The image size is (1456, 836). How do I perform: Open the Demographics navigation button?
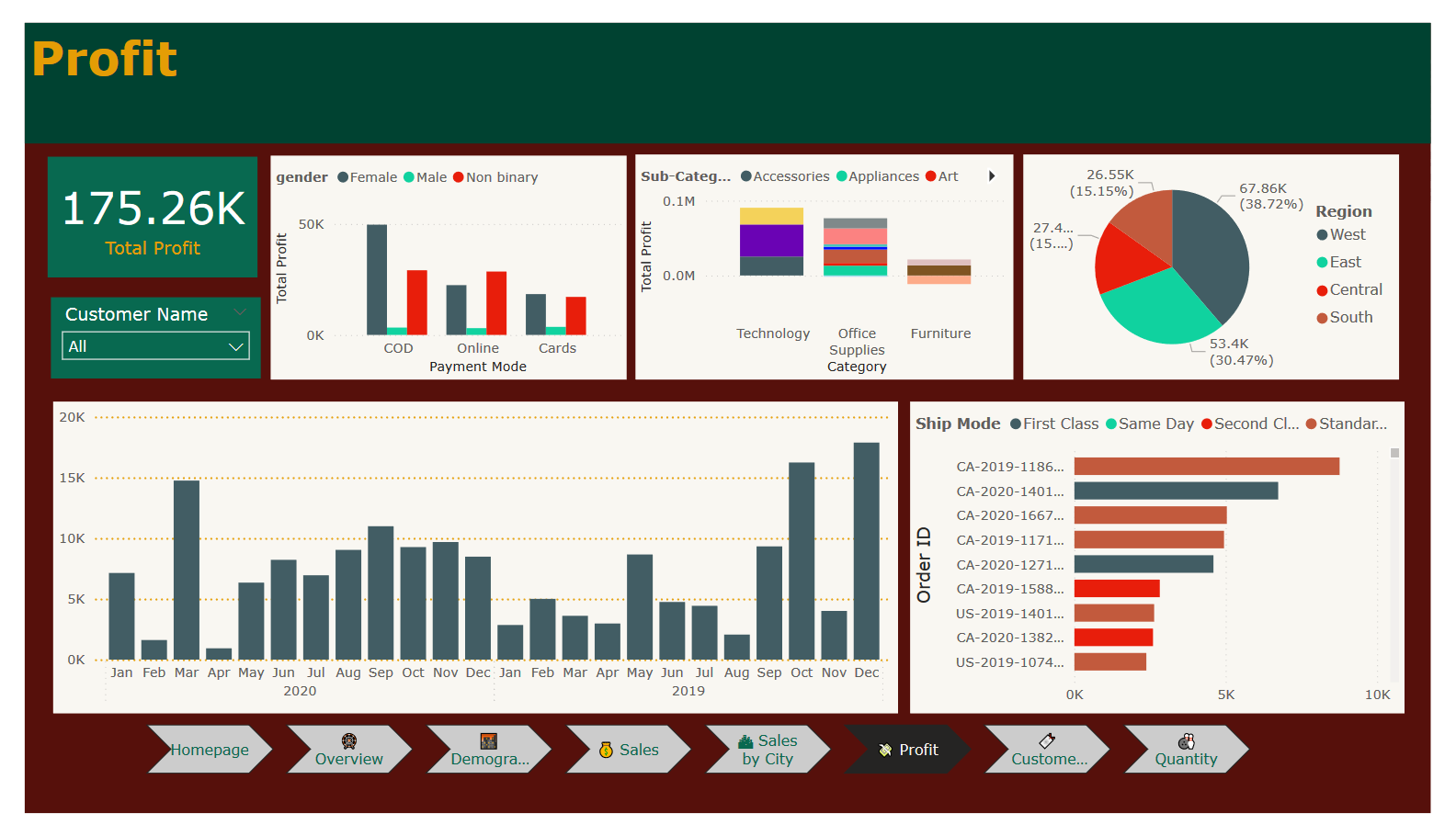pos(489,750)
